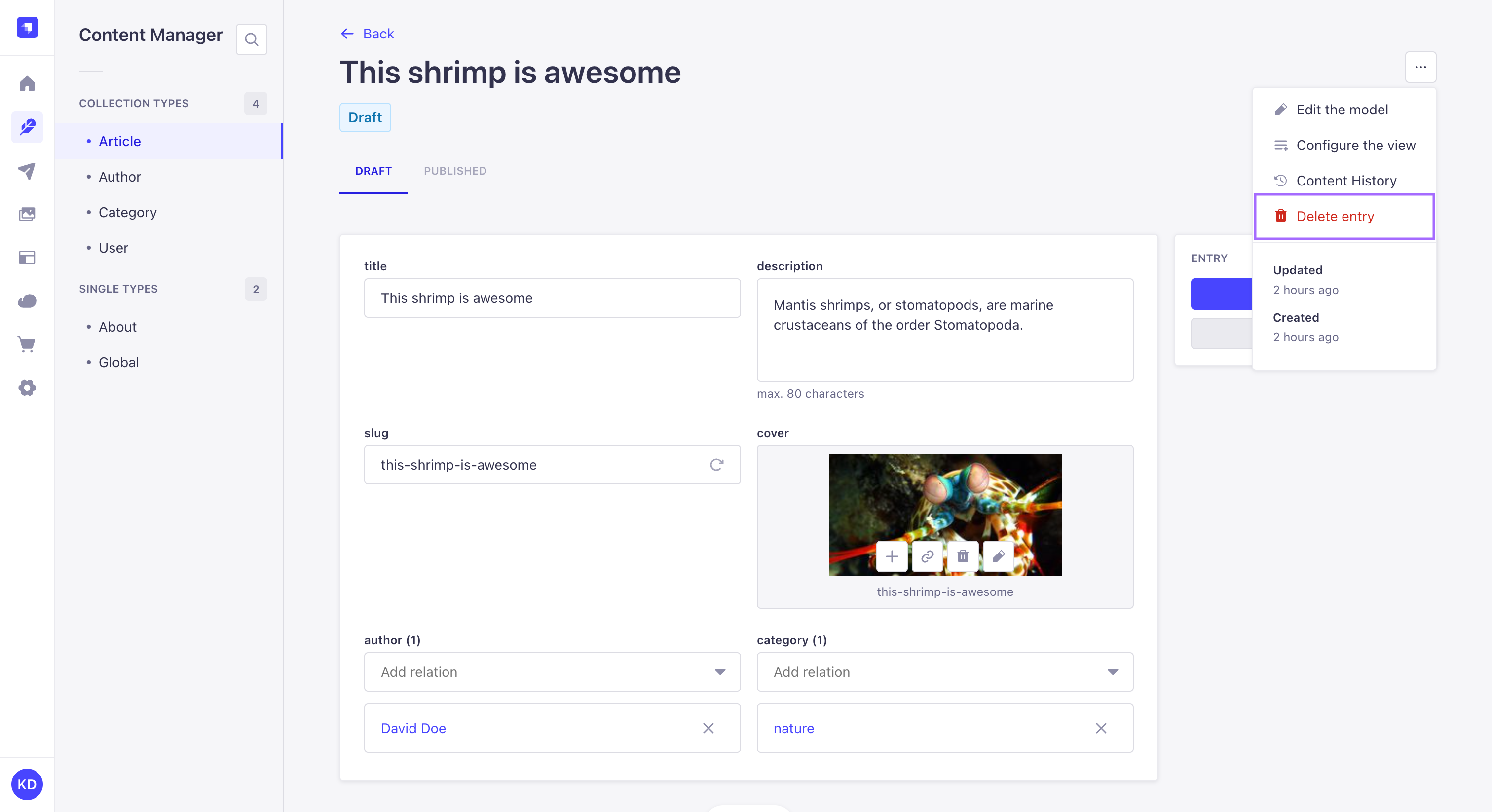Click the cover image add icon

click(x=892, y=557)
